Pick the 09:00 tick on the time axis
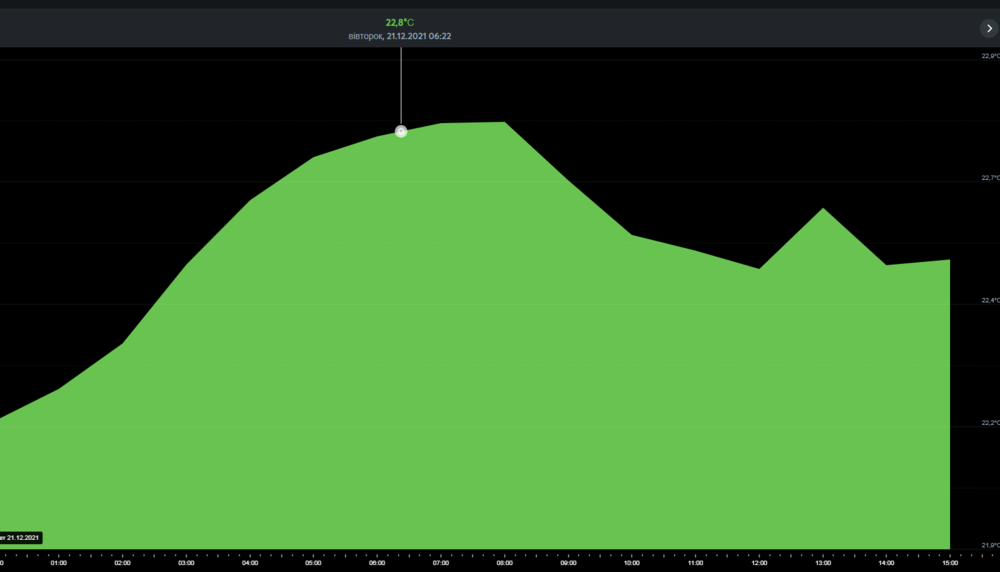This screenshot has height=572, width=1000. click(x=568, y=563)
